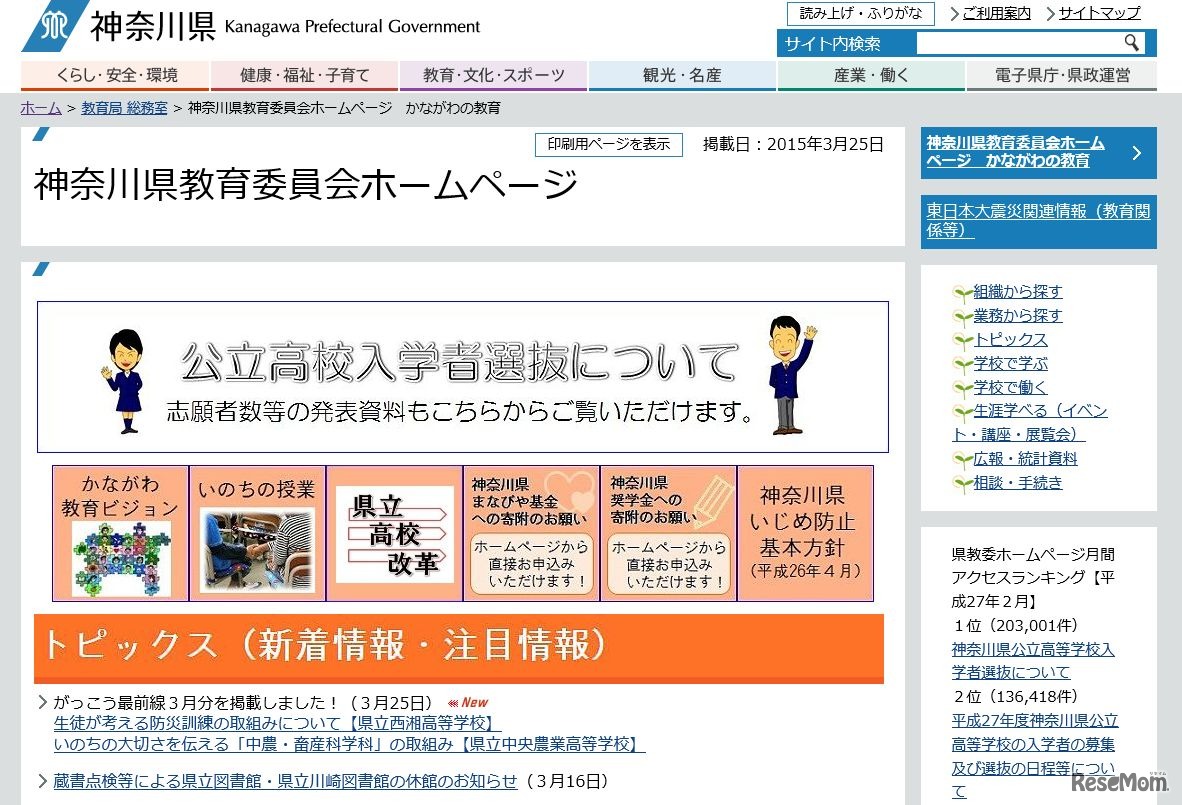Open the いじめ防止基本方針 banner tile
The image size is (1182, 805).
tap(805, 533)
